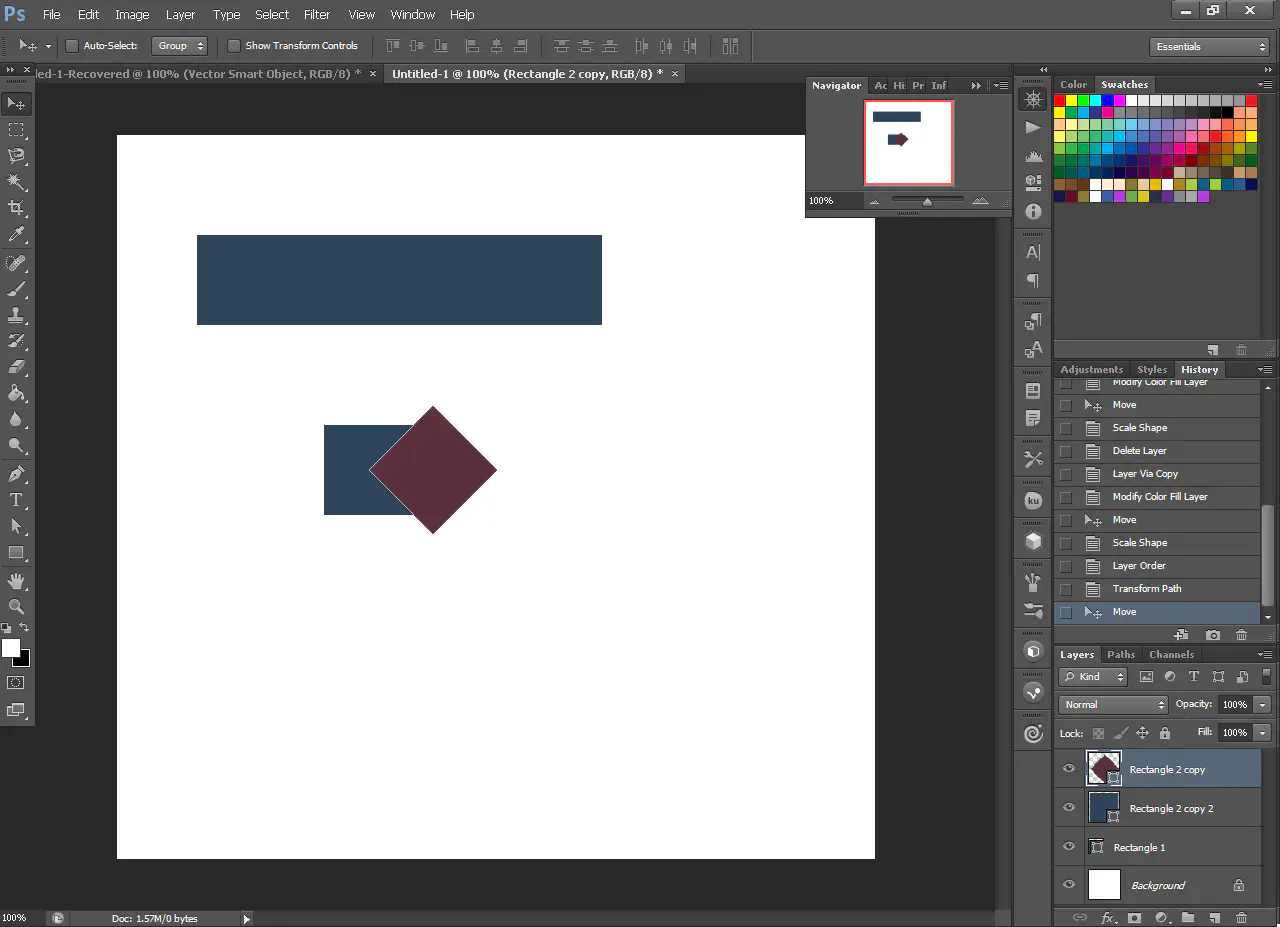Switch to the Channels tab

[1171, 655]
